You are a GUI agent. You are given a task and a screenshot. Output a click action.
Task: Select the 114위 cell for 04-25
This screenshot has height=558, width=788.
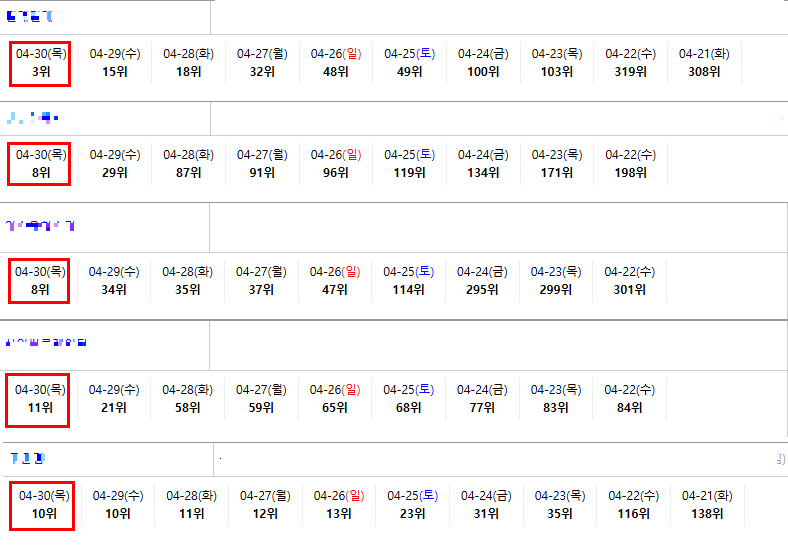408,281
